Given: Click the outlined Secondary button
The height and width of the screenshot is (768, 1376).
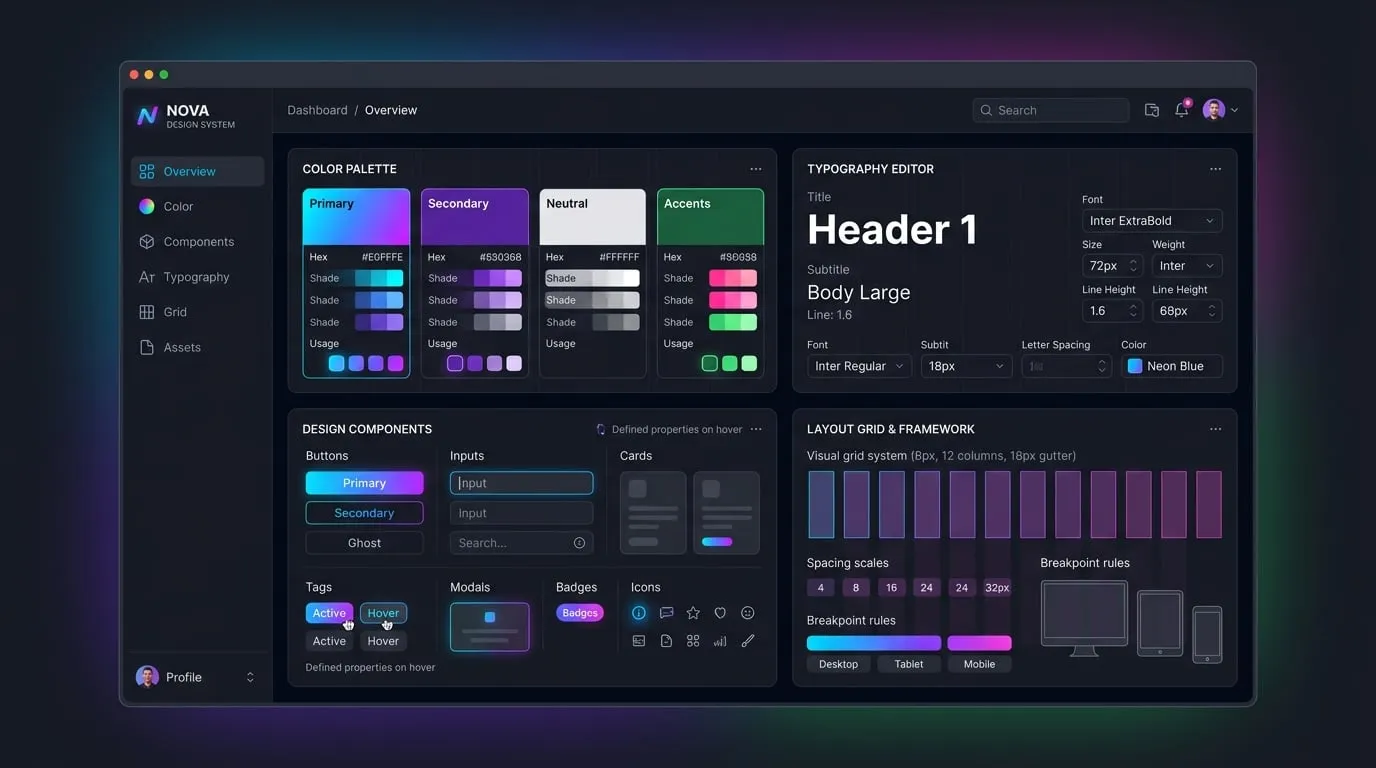Looking at the screenshot, I should (x=364, y=513).
